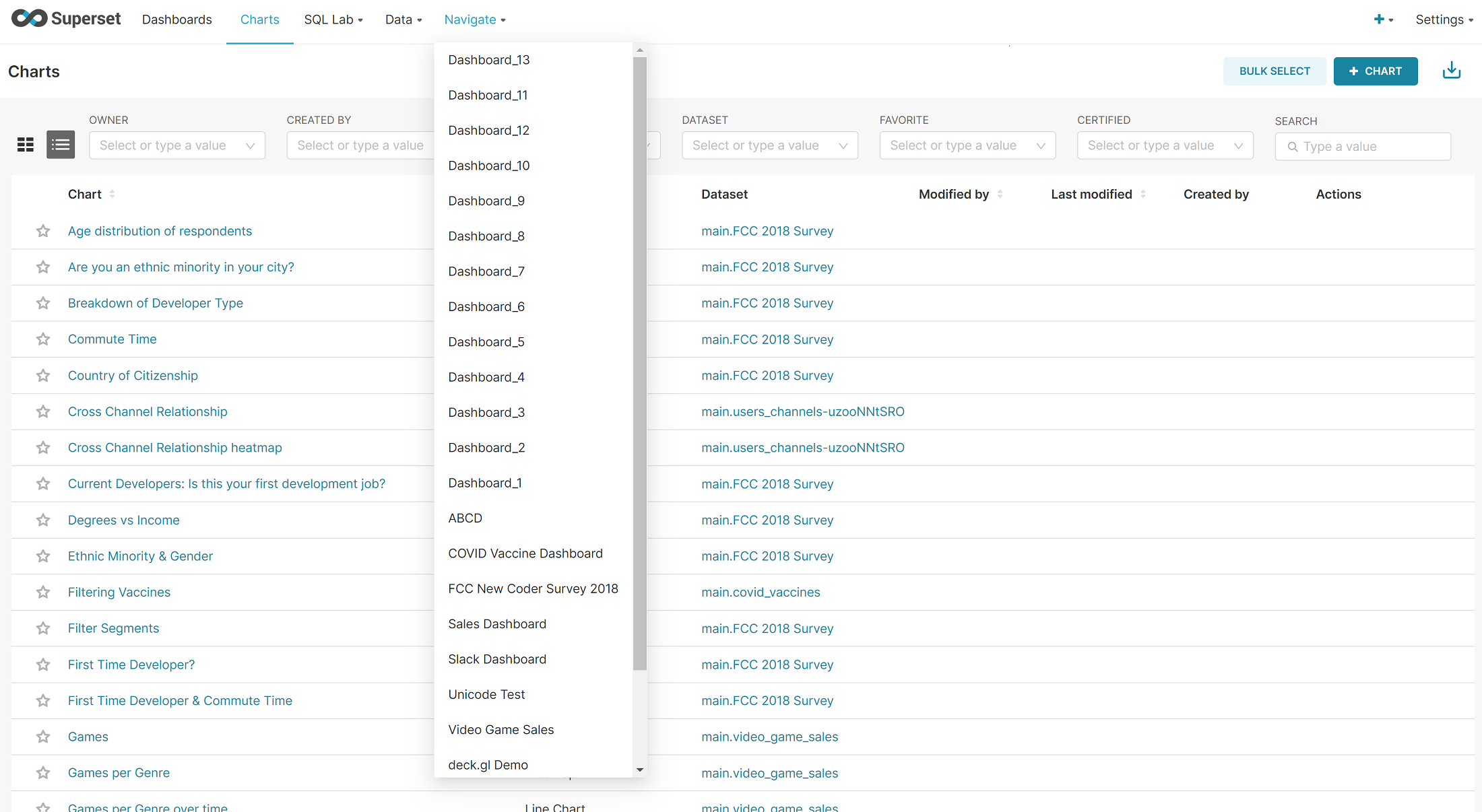Click the Navigate menu scrollbar thumb
Image resolution: width=1482 pixels, height=812 pixels.
coord(639,364)
